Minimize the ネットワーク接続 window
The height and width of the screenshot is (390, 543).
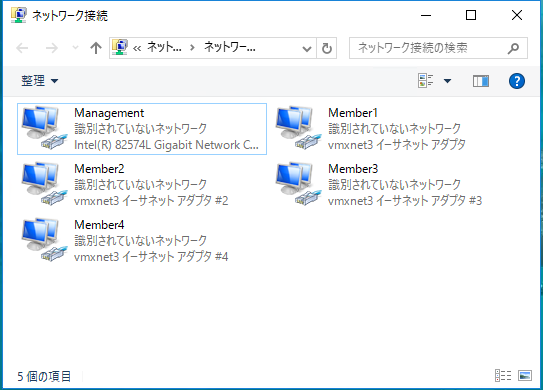click(426, 15)
